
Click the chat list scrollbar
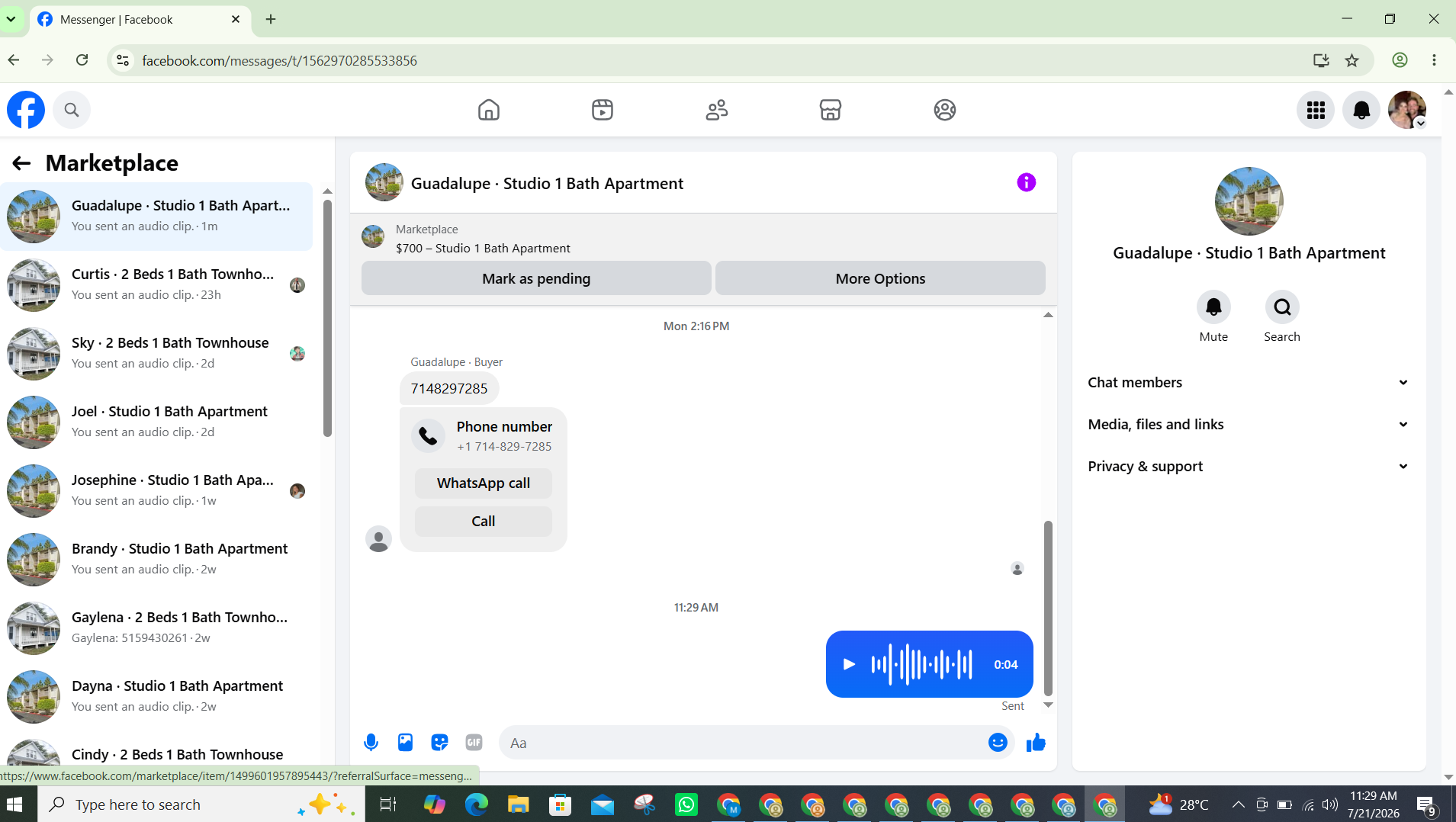click(327, 318)
